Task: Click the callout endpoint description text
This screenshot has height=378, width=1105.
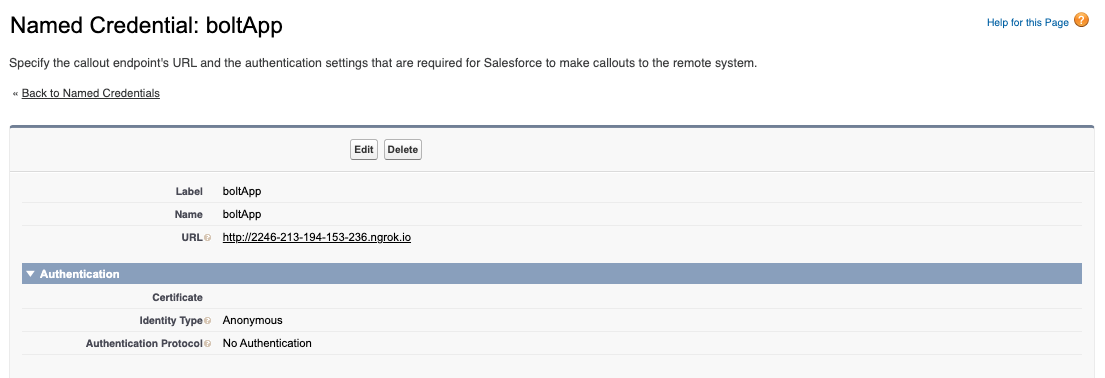Action: pos(383,63)
